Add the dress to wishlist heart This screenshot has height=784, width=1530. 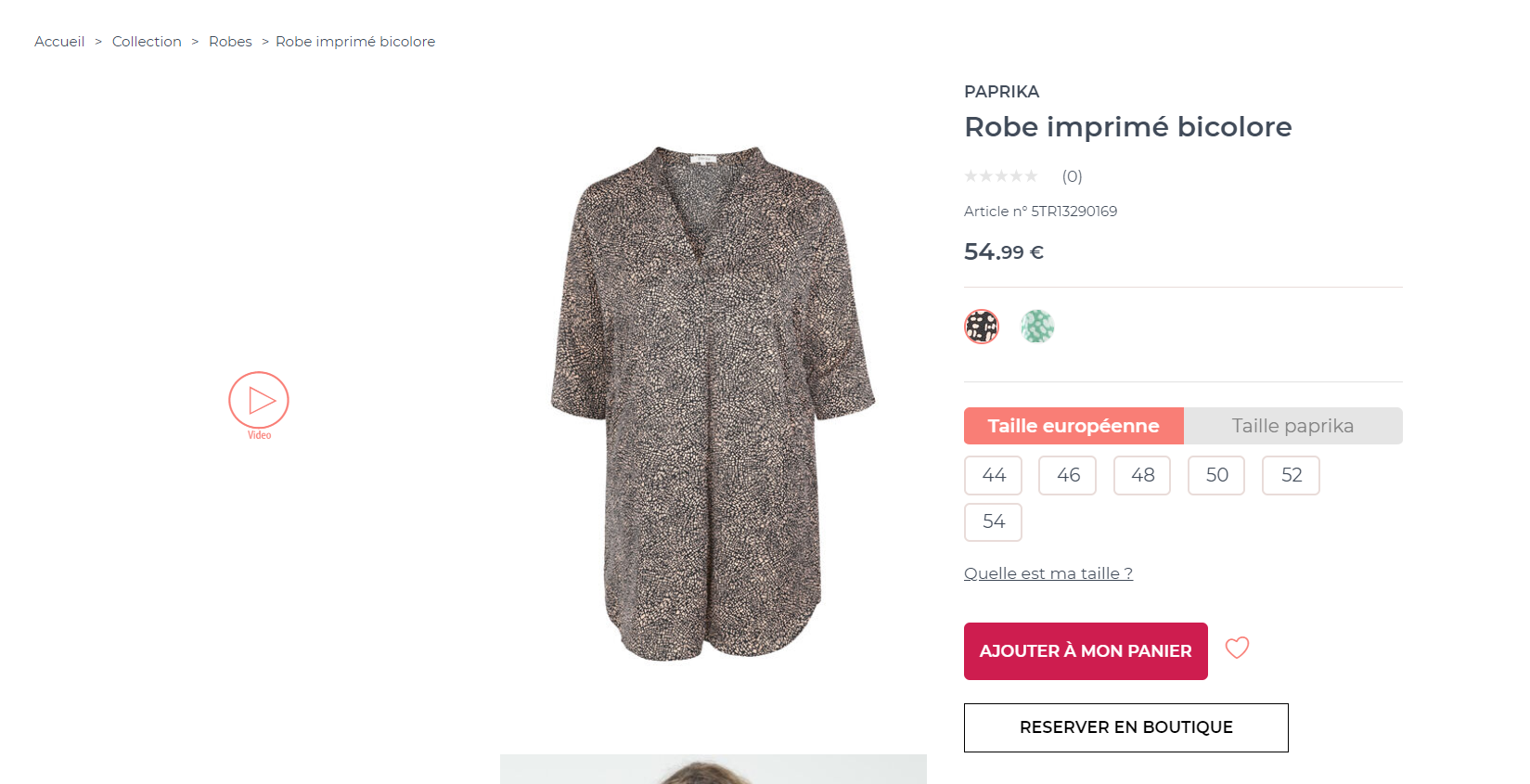point(1237,648)
